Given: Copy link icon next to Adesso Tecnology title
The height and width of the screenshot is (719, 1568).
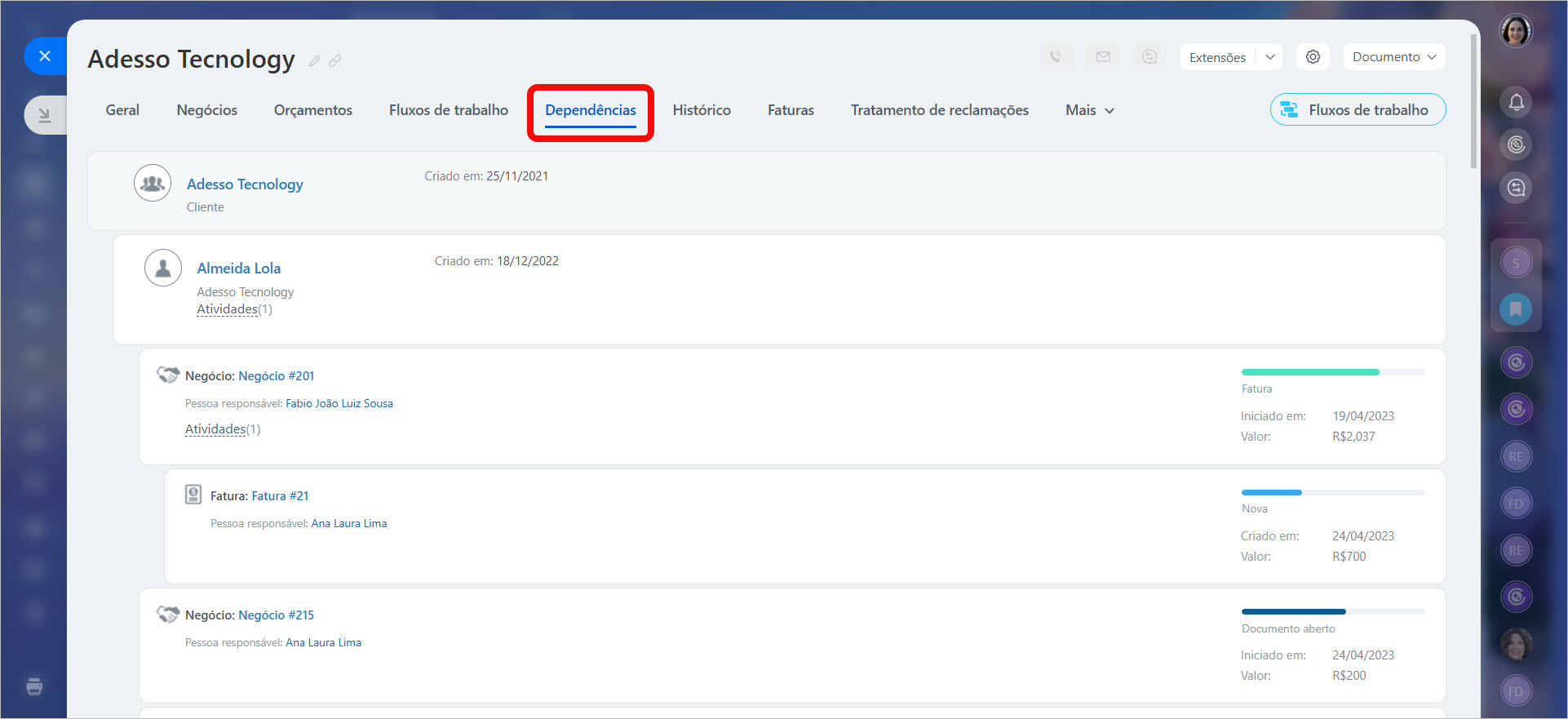Looking at the screenshot, I should (x=335, y=60).
